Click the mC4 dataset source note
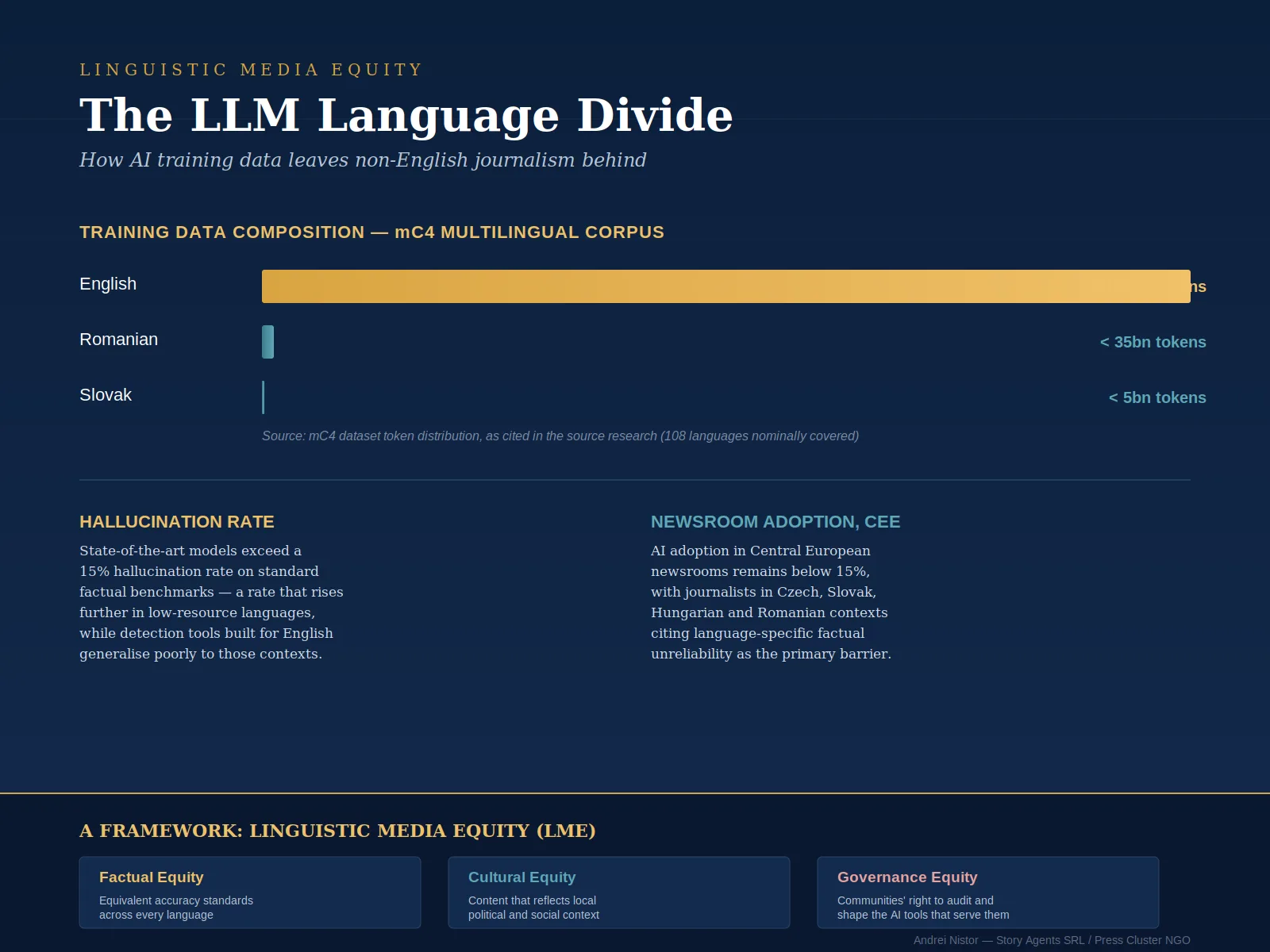Viewport: 1270px width, 952px height. (560, 436)
